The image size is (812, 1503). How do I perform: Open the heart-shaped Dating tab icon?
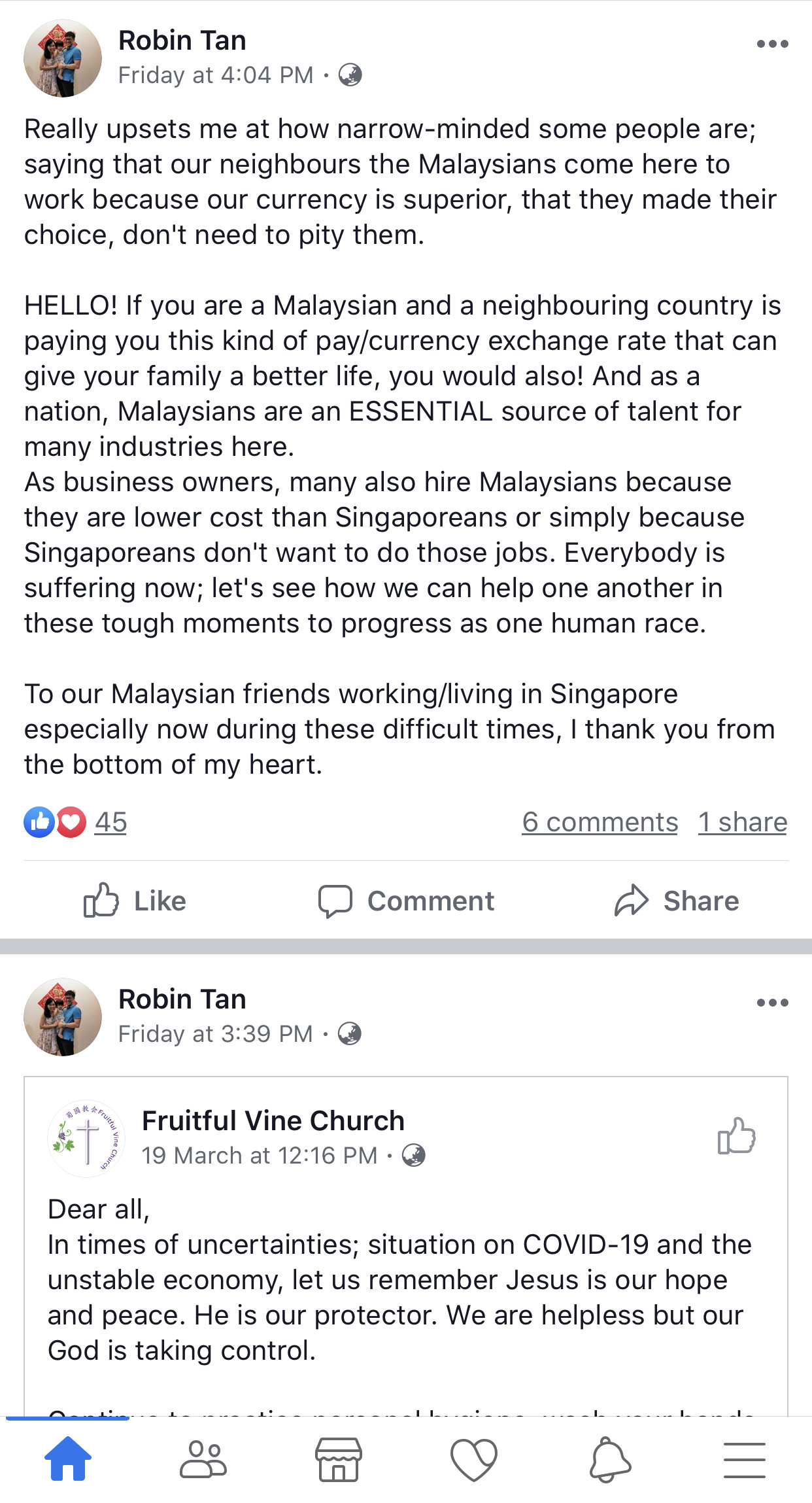point(473,1459)
